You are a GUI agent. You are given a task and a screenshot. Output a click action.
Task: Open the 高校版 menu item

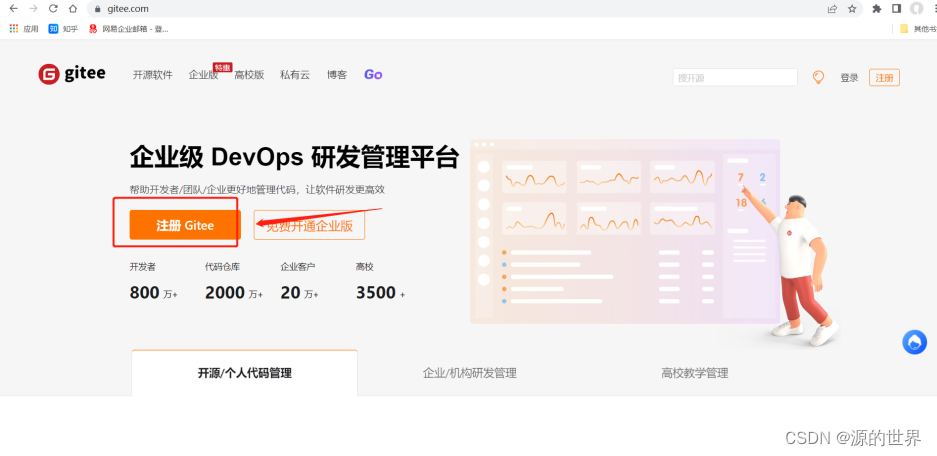point(249,75)
